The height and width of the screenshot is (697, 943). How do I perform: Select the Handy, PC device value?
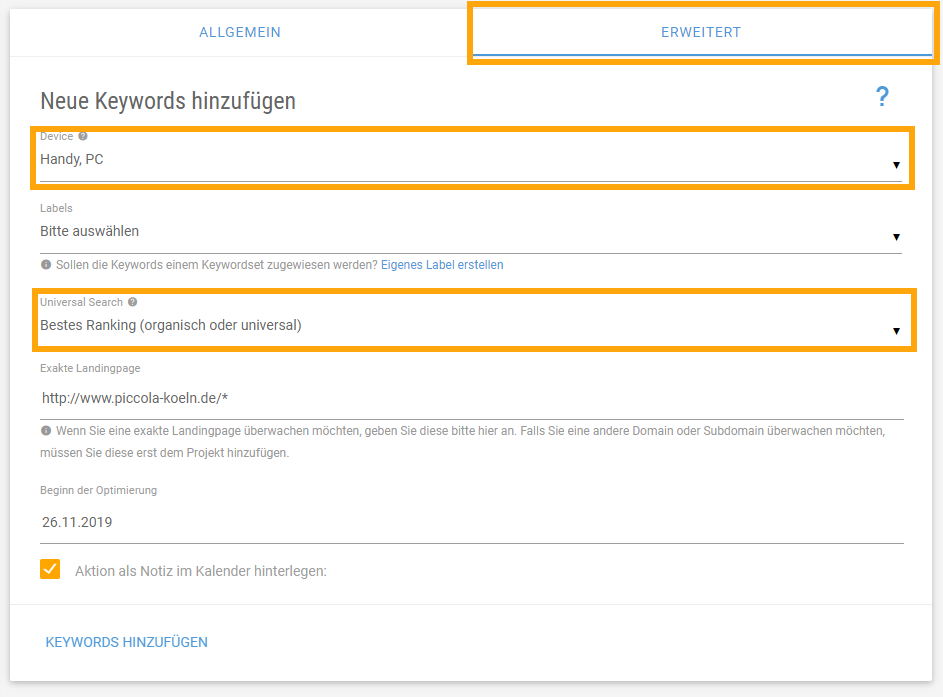pos(72,159)
